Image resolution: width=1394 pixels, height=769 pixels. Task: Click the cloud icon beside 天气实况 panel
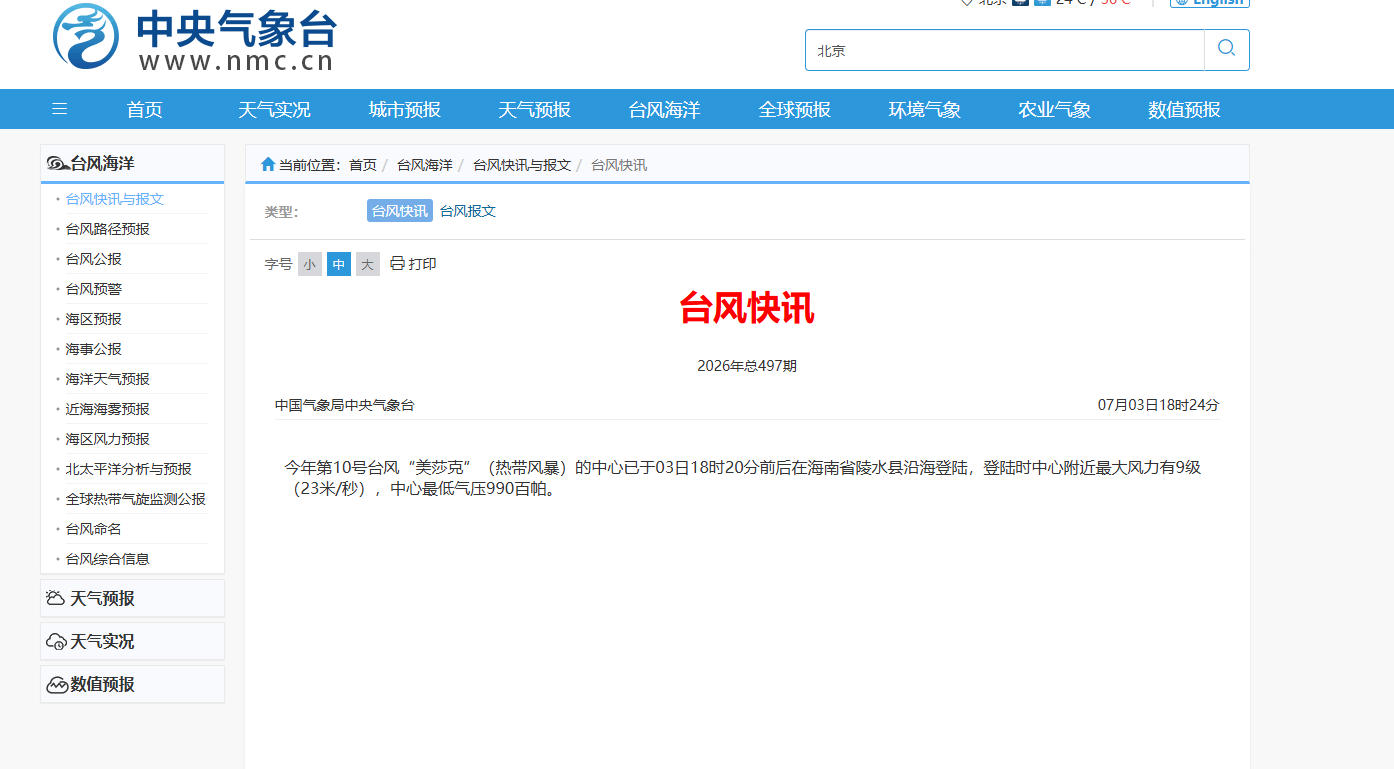[56, 641]
